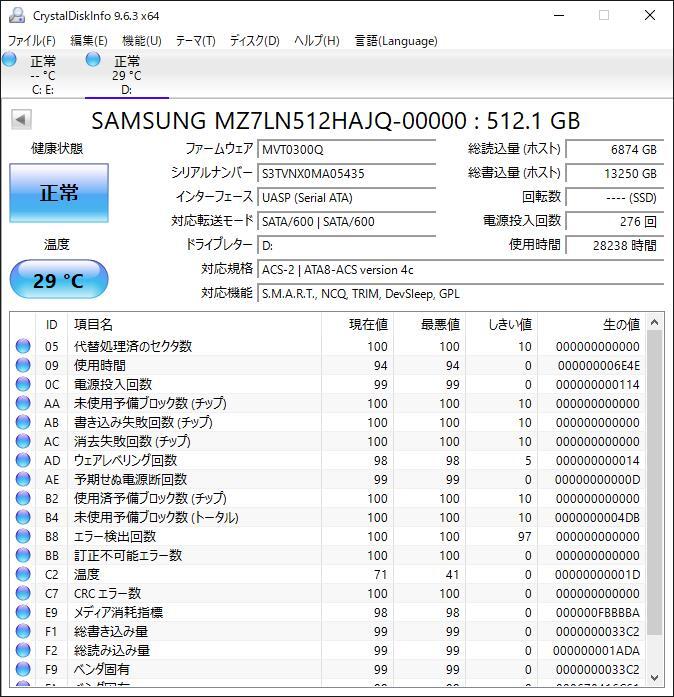The width and height of the screenshot is (674, 697).
Task: Click the SMART list scroll up arrow
Action: 654,322
